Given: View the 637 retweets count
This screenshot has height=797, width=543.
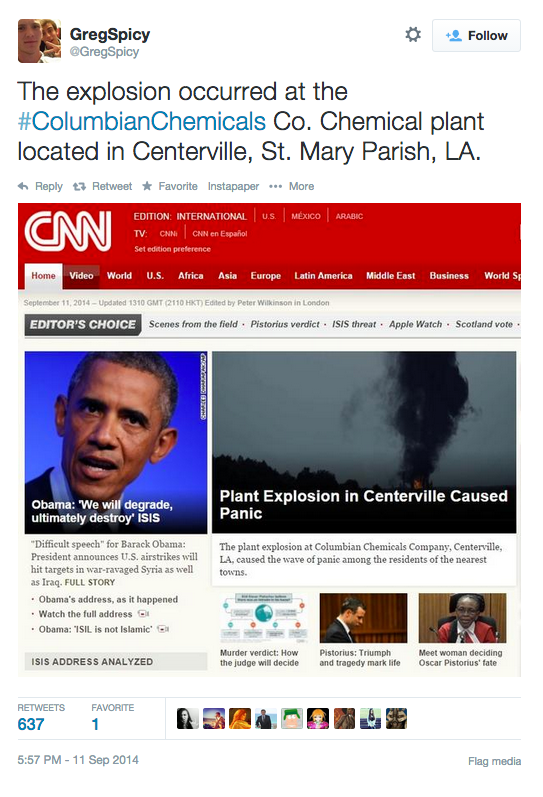Looking at the screenshot, I should [31, 724].
